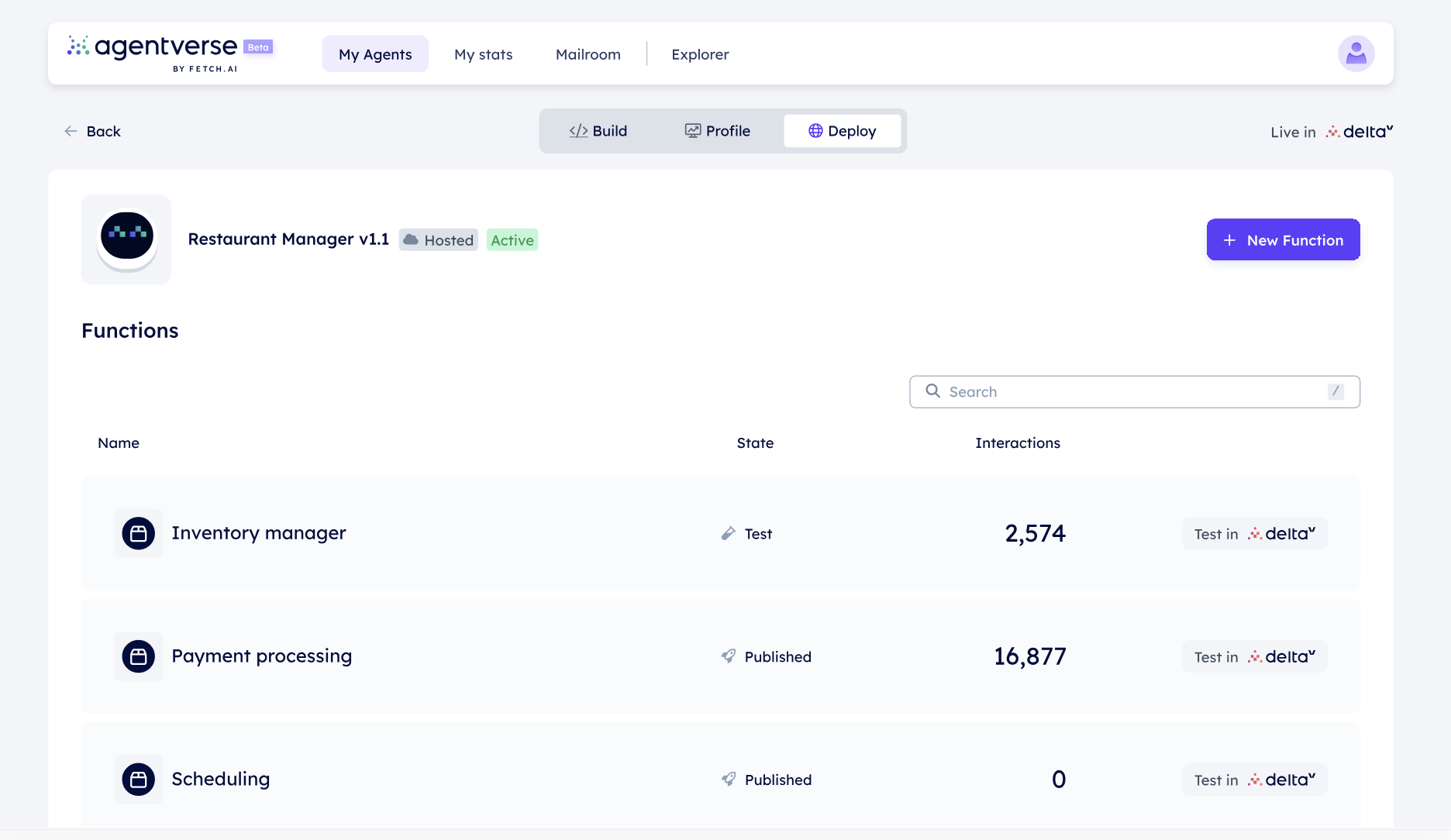Image resolution: width=1451 pixels, height=840 pixels.
Task: Click the Name column header
Action: [119, 442]
